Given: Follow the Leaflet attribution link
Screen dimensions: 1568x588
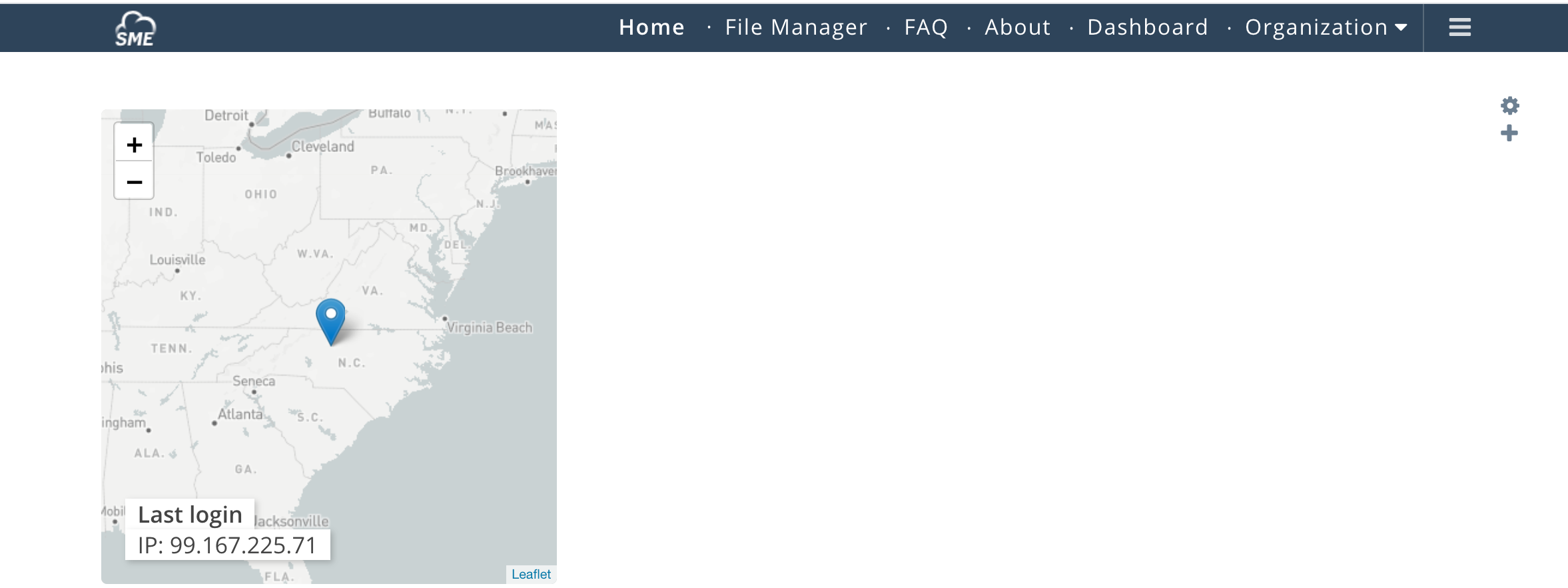Looking at the screenshot, I should click(x=531, y=574).
